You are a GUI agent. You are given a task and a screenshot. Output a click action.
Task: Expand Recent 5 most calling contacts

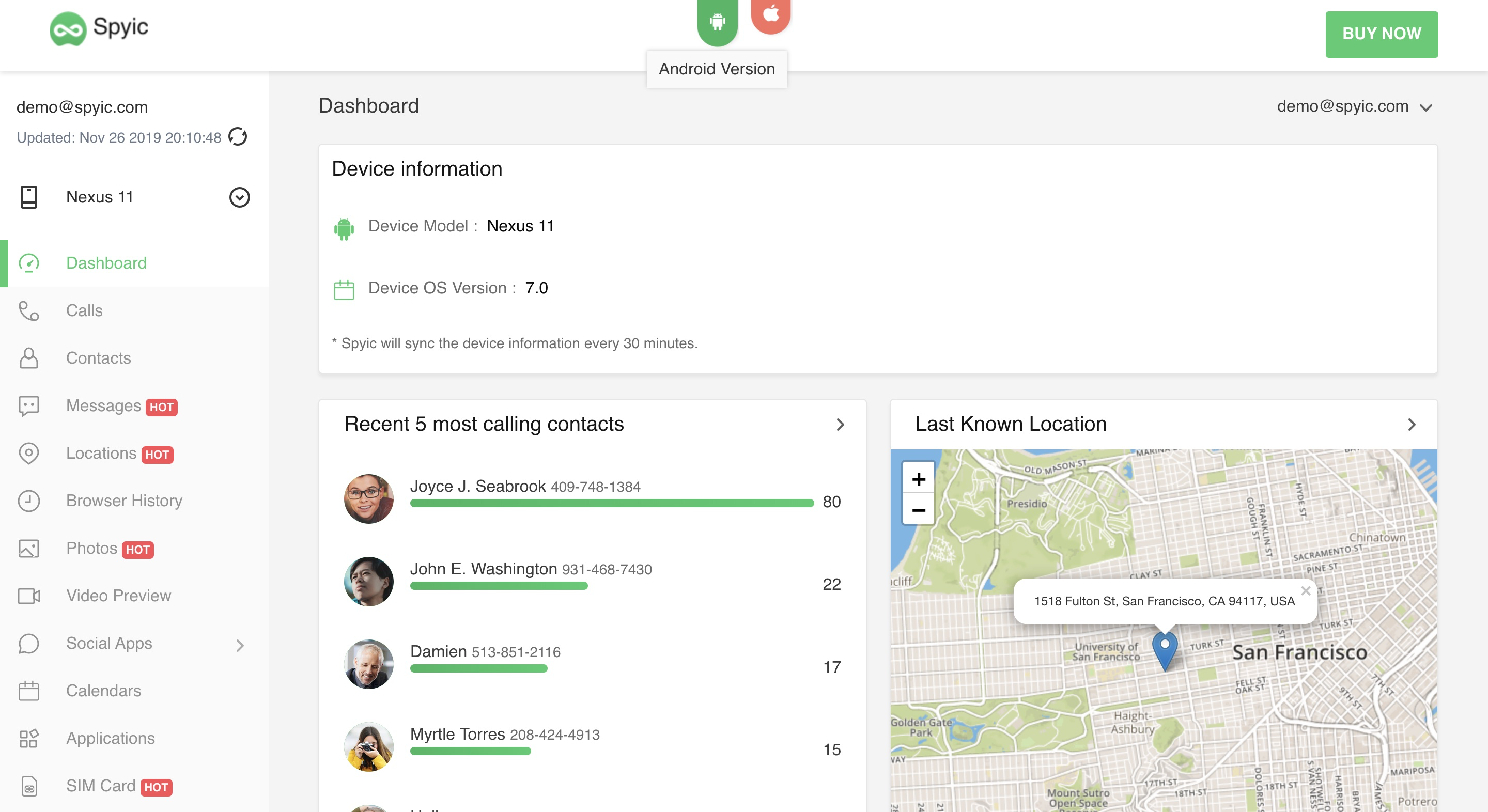[840, 425]
